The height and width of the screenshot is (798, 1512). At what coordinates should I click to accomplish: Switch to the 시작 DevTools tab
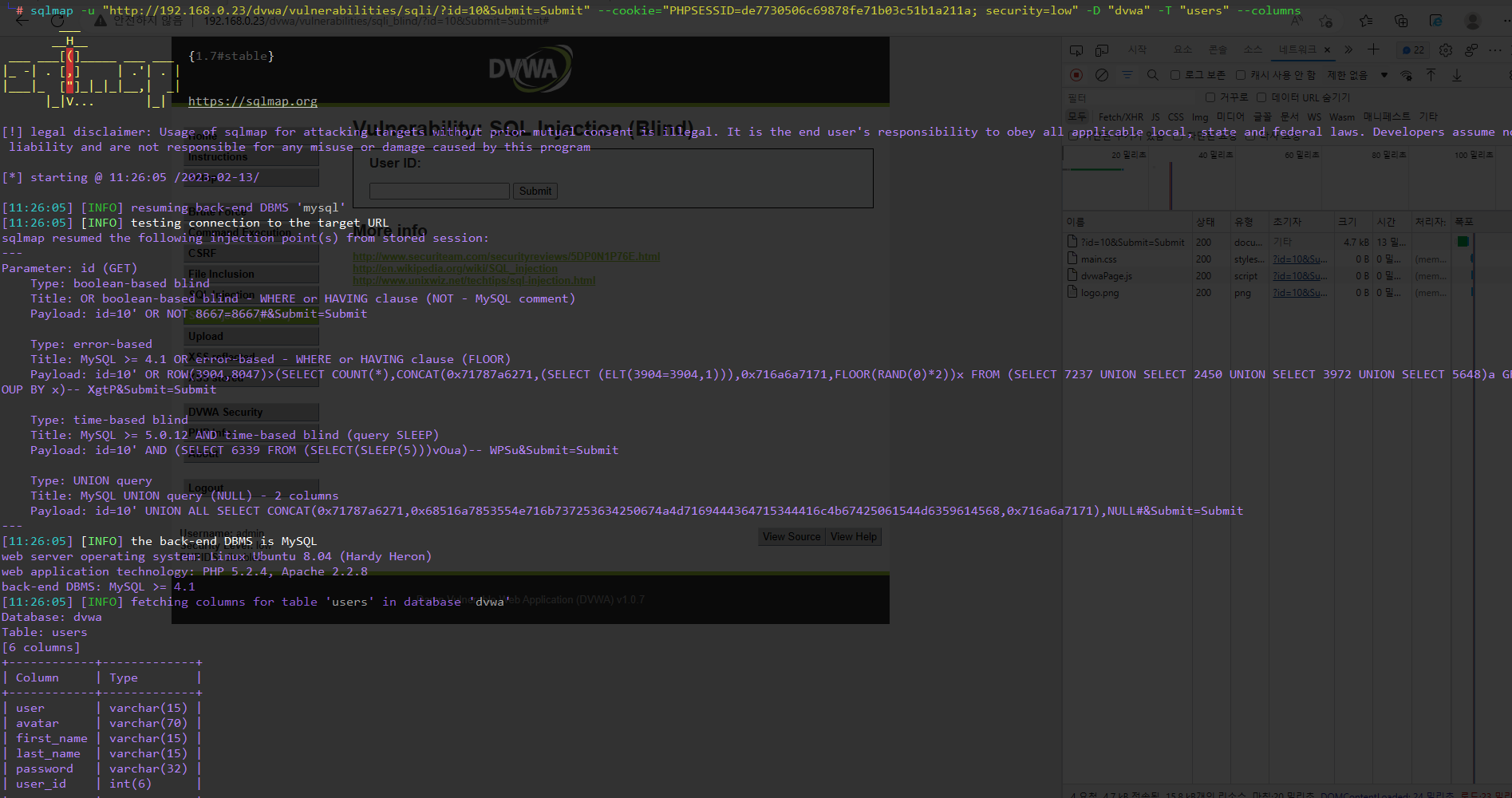point(1137,49)
